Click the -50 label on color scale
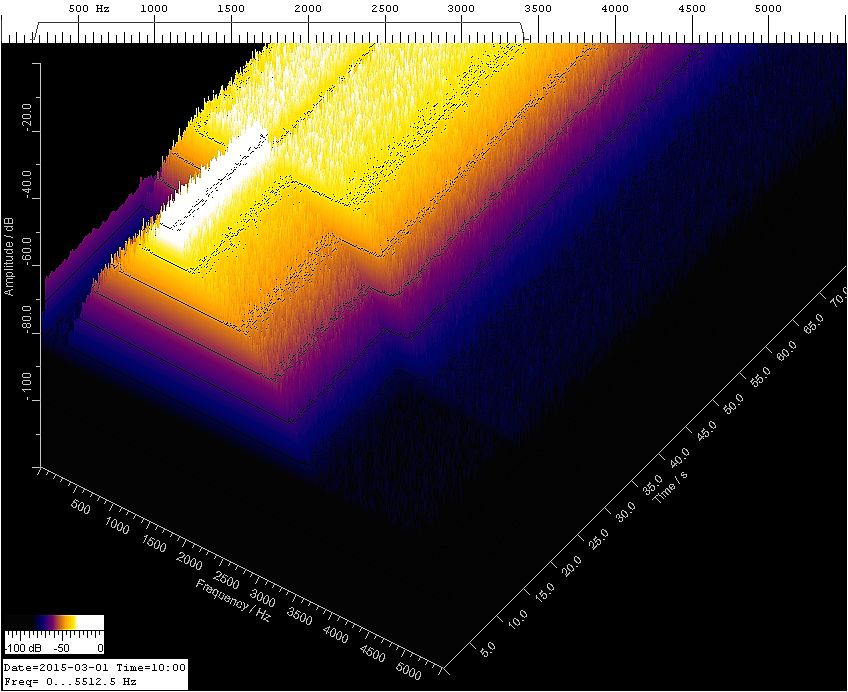The width and height of the screenshot is (848, 692). [x=62, y=647]
